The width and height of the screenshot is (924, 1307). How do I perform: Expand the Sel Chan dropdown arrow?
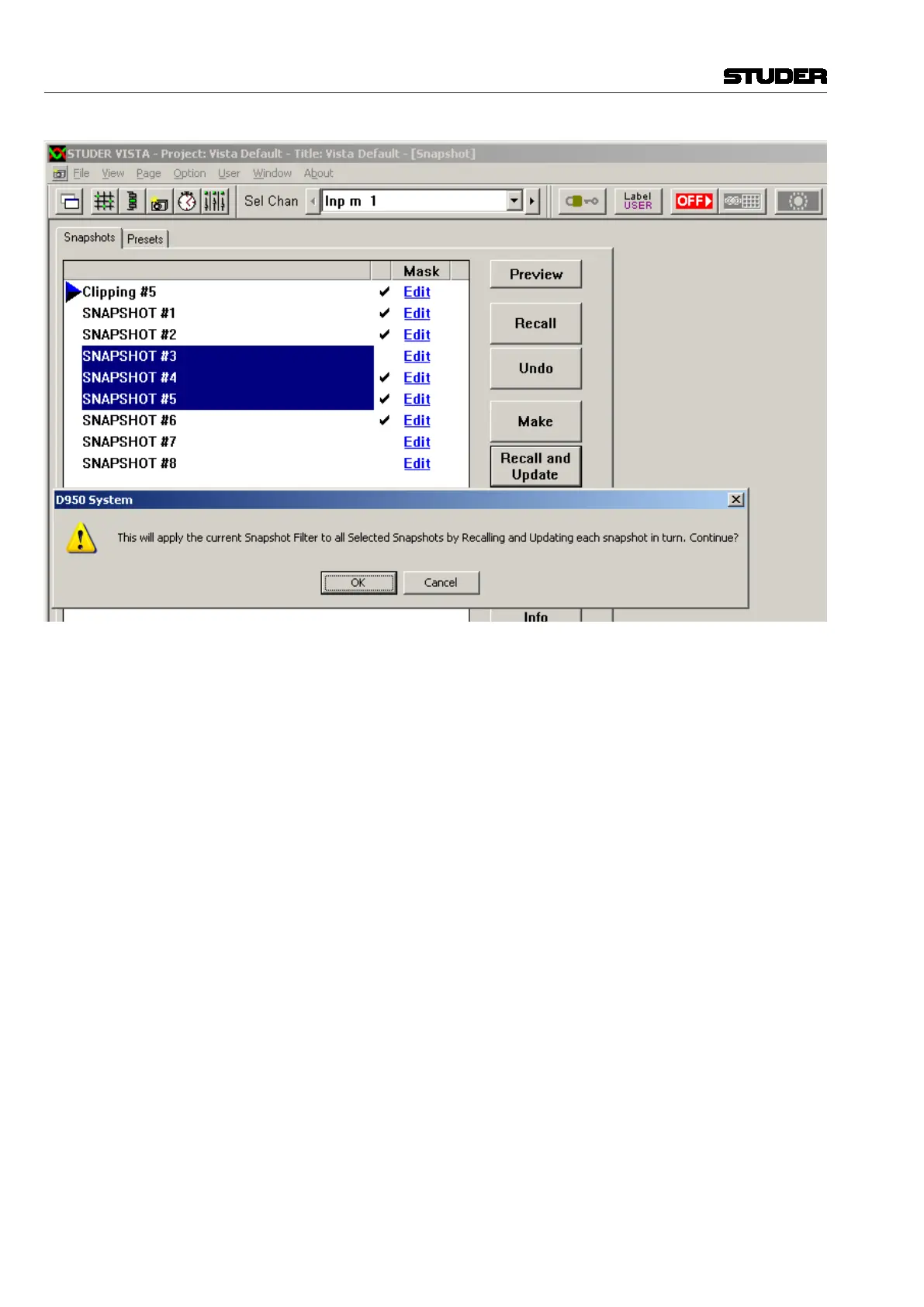pyautogui.click(x=514, y=201)
